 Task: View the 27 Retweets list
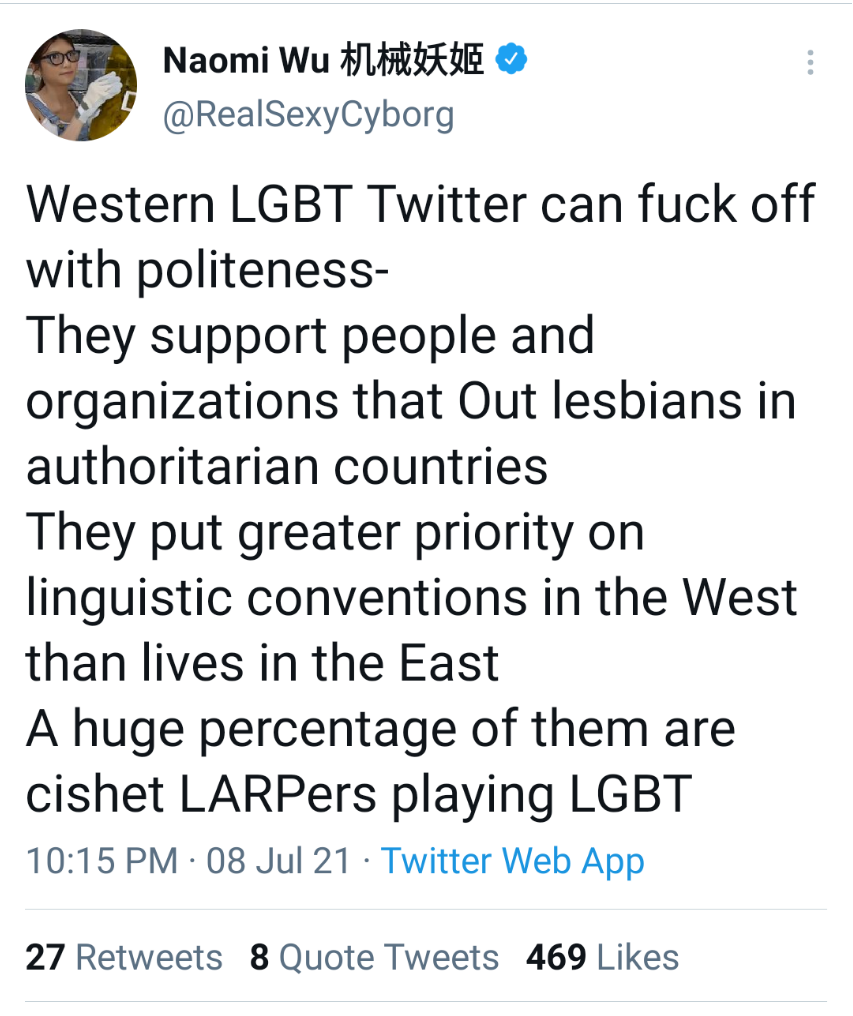click(x=124, y=957)
